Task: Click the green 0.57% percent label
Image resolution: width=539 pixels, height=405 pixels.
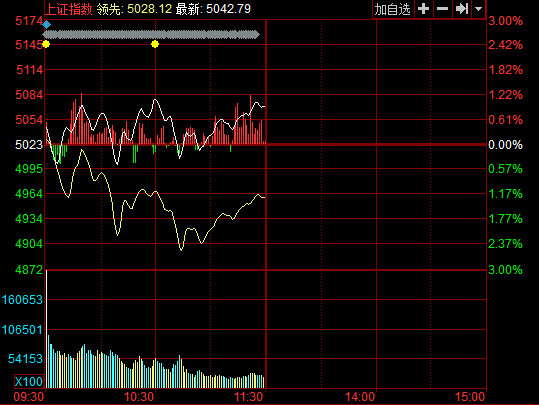Action: 505,169
